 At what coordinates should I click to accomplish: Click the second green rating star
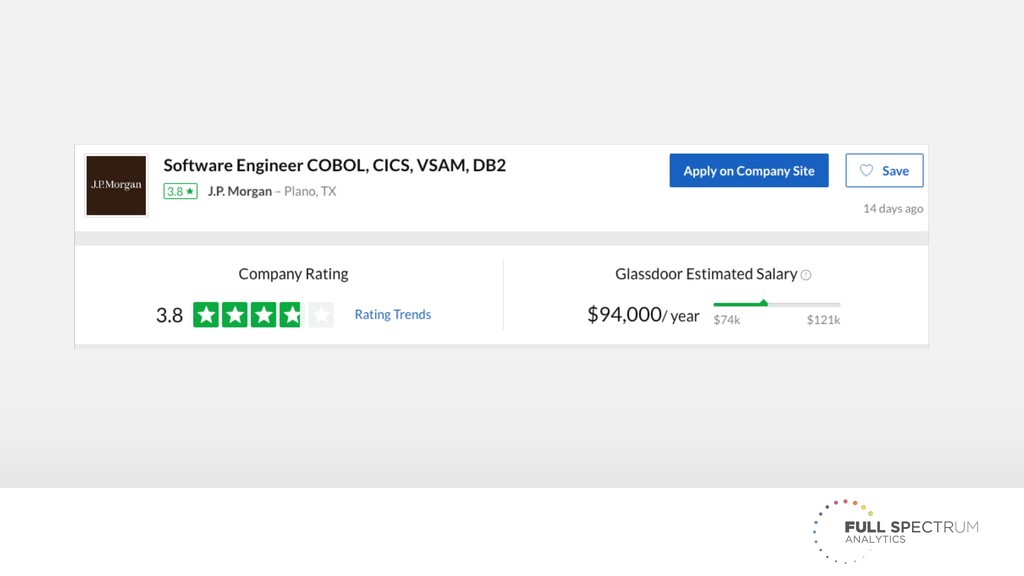click(235, 315)
